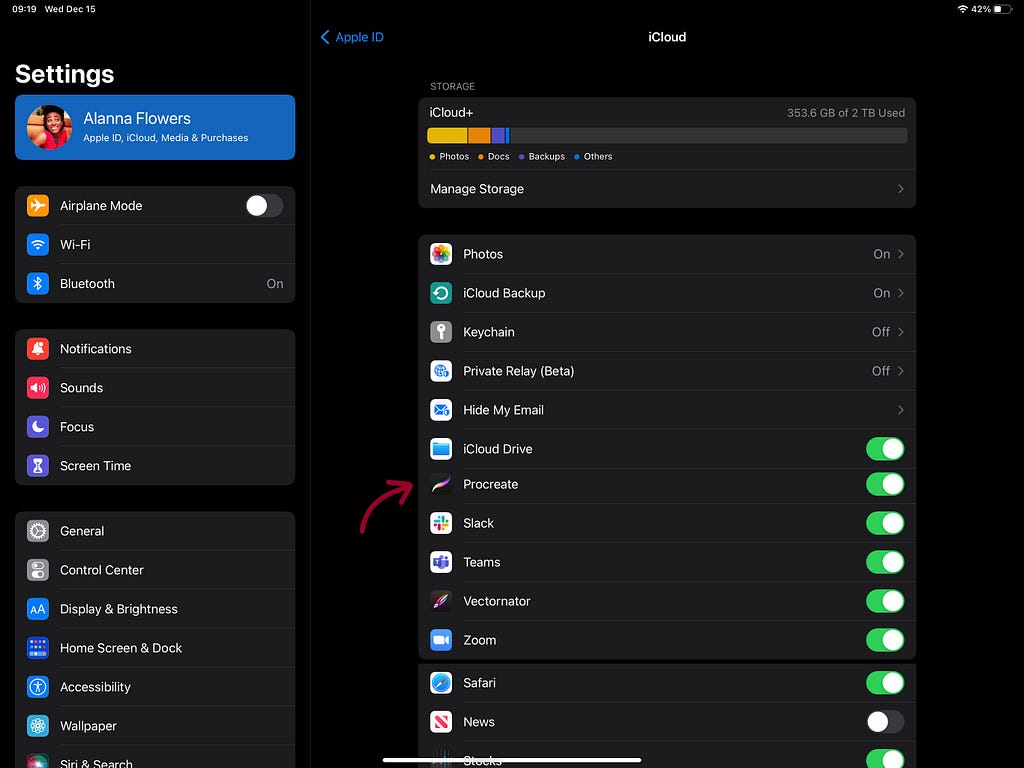Tap the Hide My Email icon
Screen dimensions: 1024x768
click(x=441, y=410)
